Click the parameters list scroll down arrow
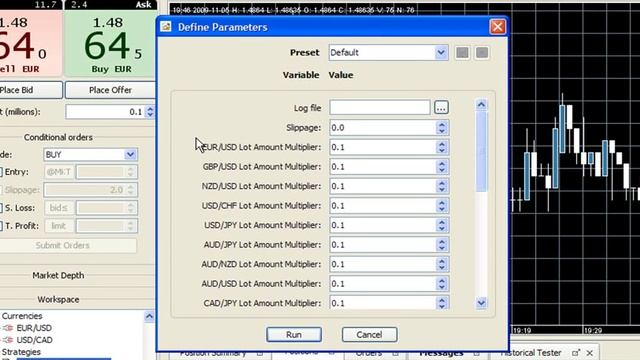 point(481,303)
